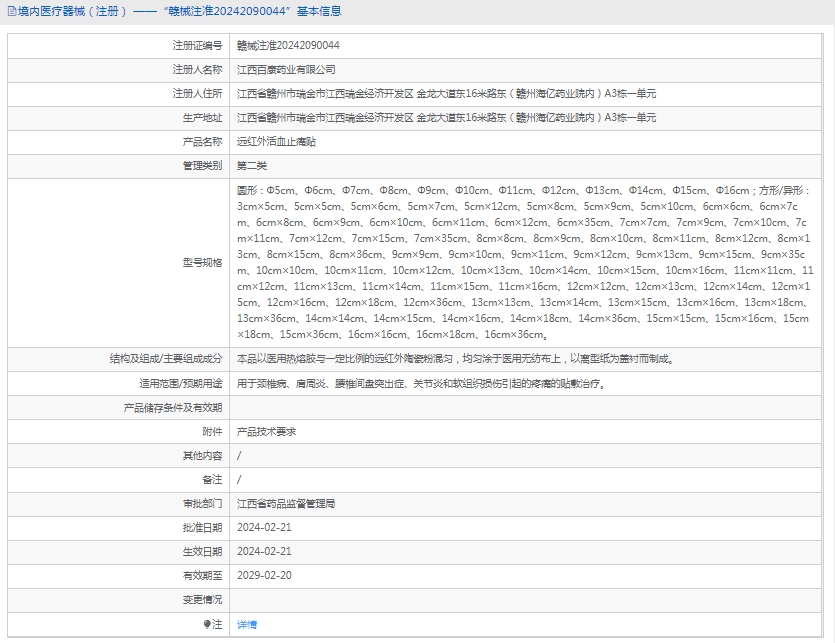Viewport: 835px width, 643px height.
Task: Click the document icon before 境内医疗器械
Action: pos(11,12)
